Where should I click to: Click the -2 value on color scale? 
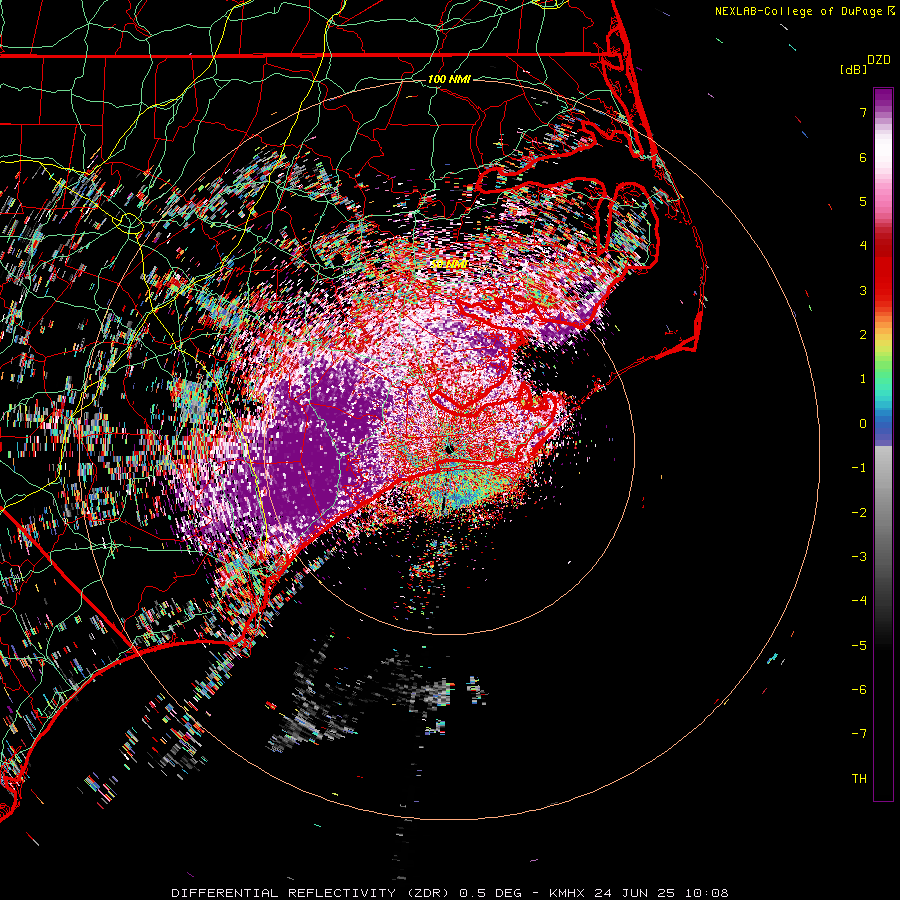click(859, 513)
